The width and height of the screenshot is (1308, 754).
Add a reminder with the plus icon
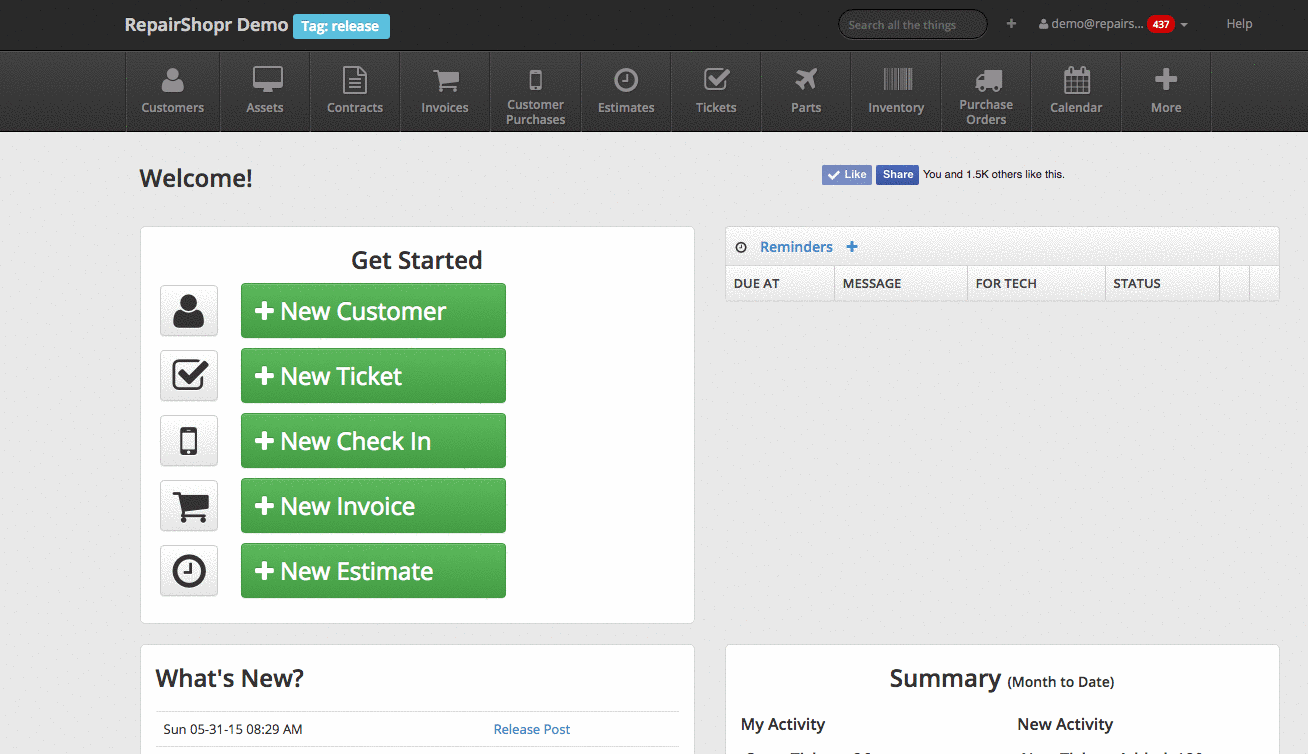coord(852,247)
